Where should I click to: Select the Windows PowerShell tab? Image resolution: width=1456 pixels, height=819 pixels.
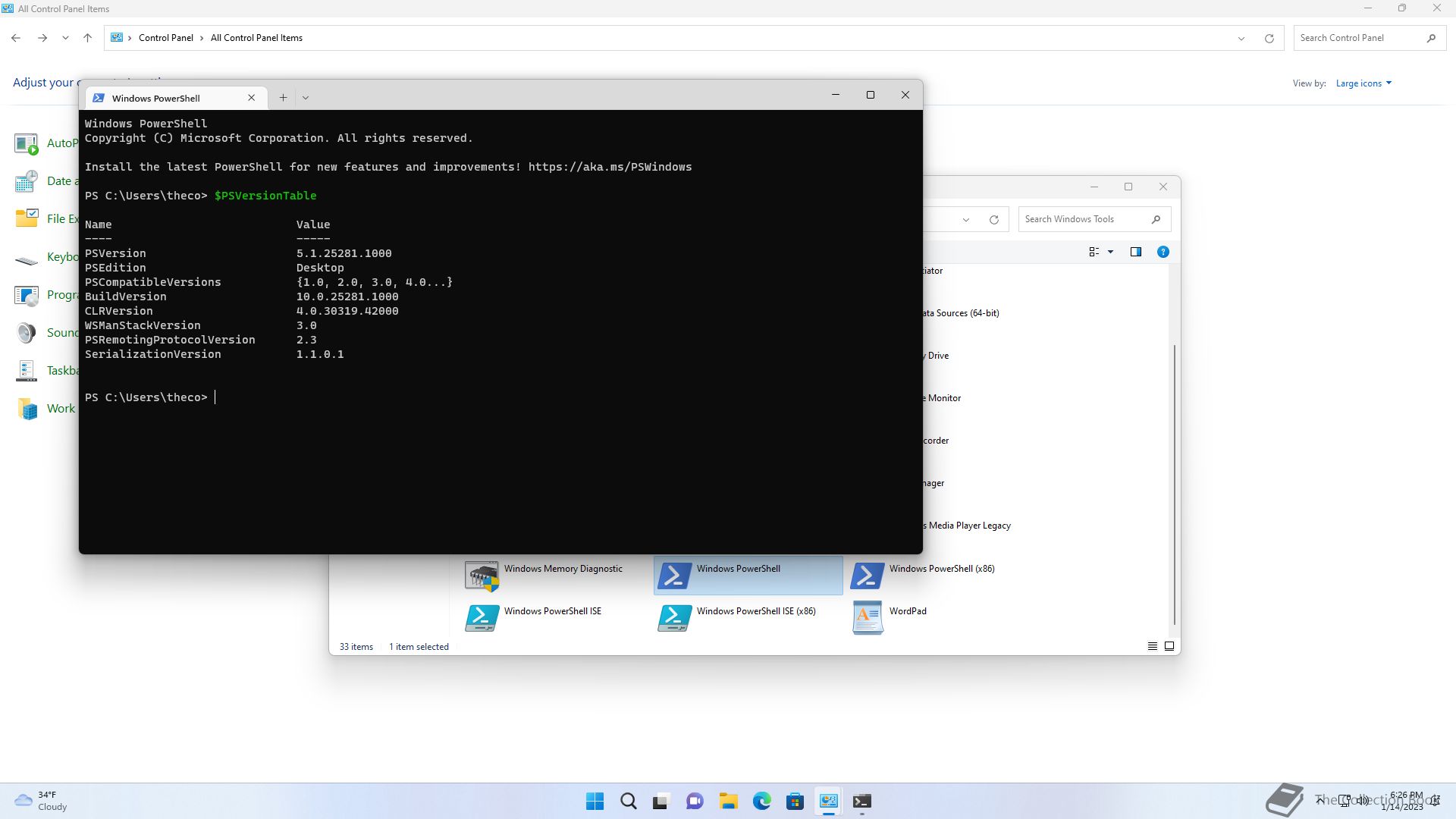[155, 98]
